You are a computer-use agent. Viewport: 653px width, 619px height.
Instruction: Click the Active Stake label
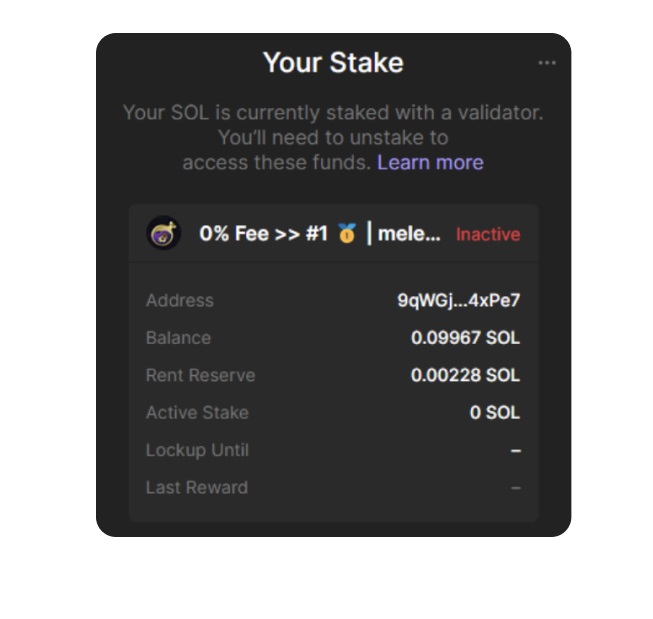[x=197, y=413]
